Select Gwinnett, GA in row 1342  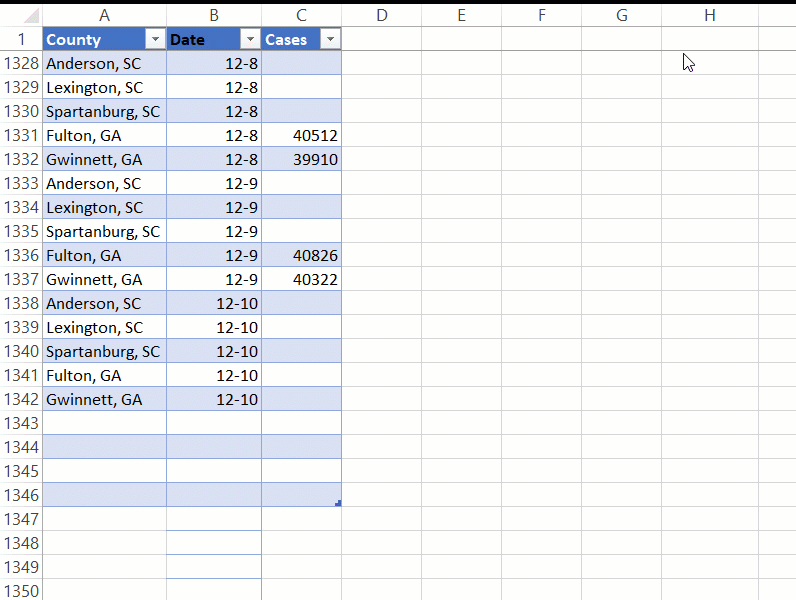click(105, 399)
